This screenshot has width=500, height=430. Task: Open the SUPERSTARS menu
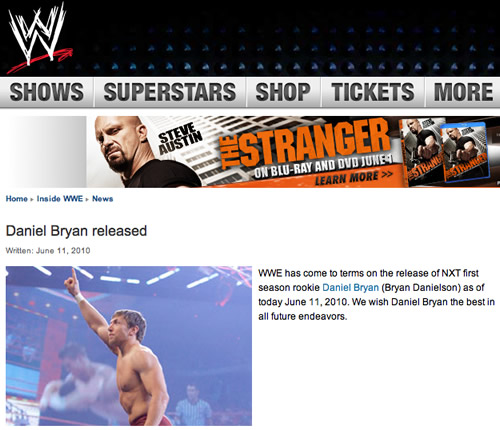pyautogui.click(x=170, y=92)
